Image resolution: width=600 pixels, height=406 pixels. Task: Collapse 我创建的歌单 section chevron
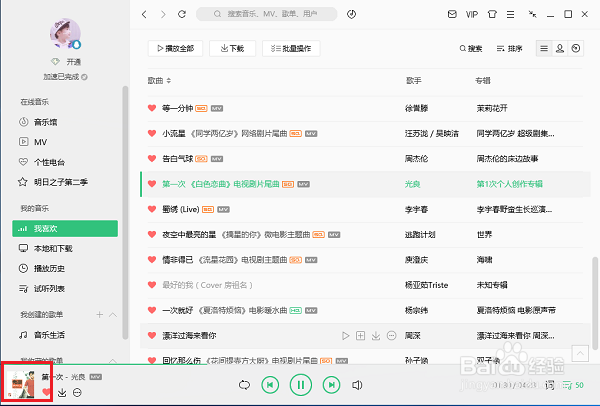(x=113, y=315)
